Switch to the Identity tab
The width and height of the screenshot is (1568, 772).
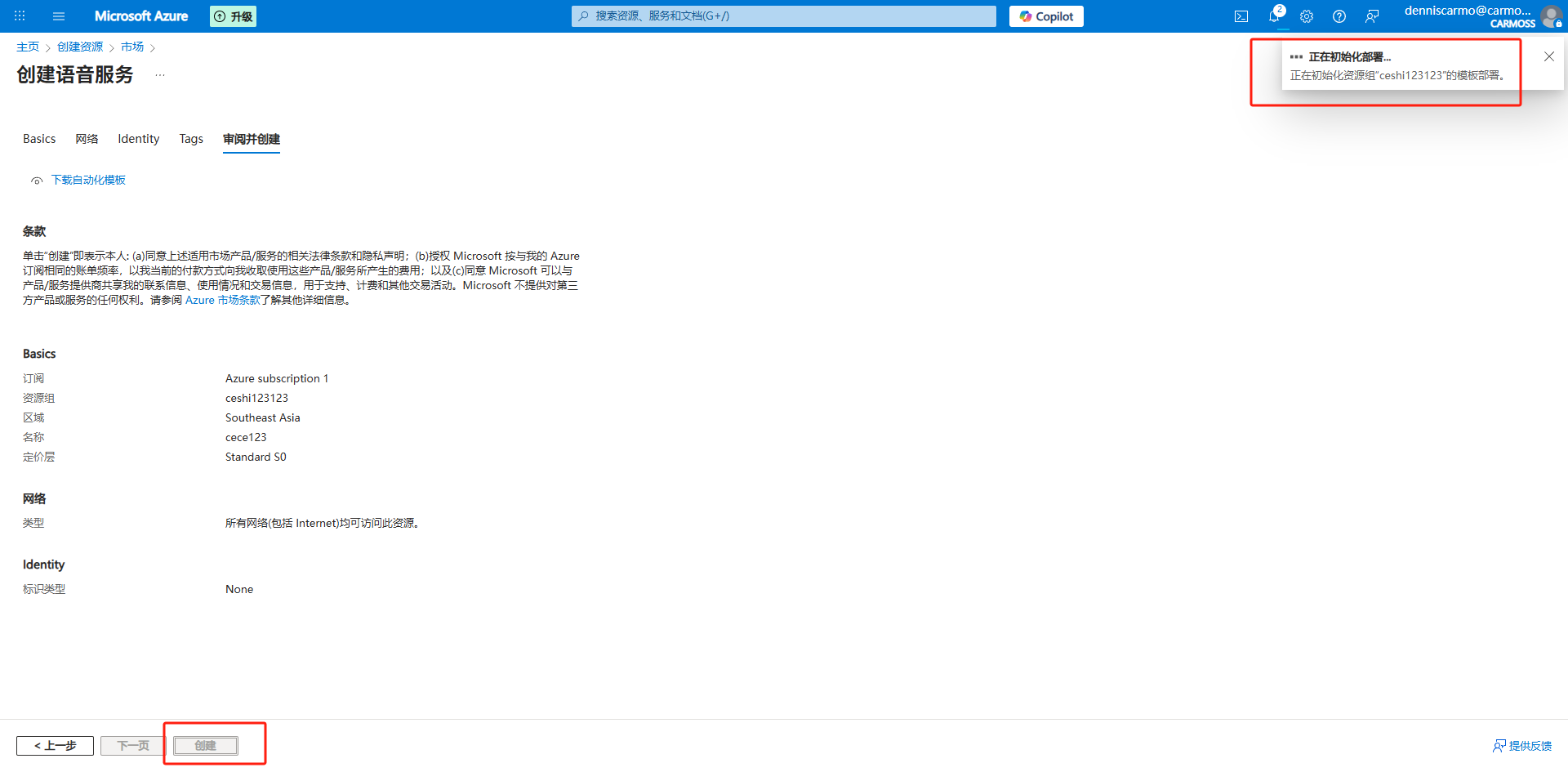click(138, 139)
